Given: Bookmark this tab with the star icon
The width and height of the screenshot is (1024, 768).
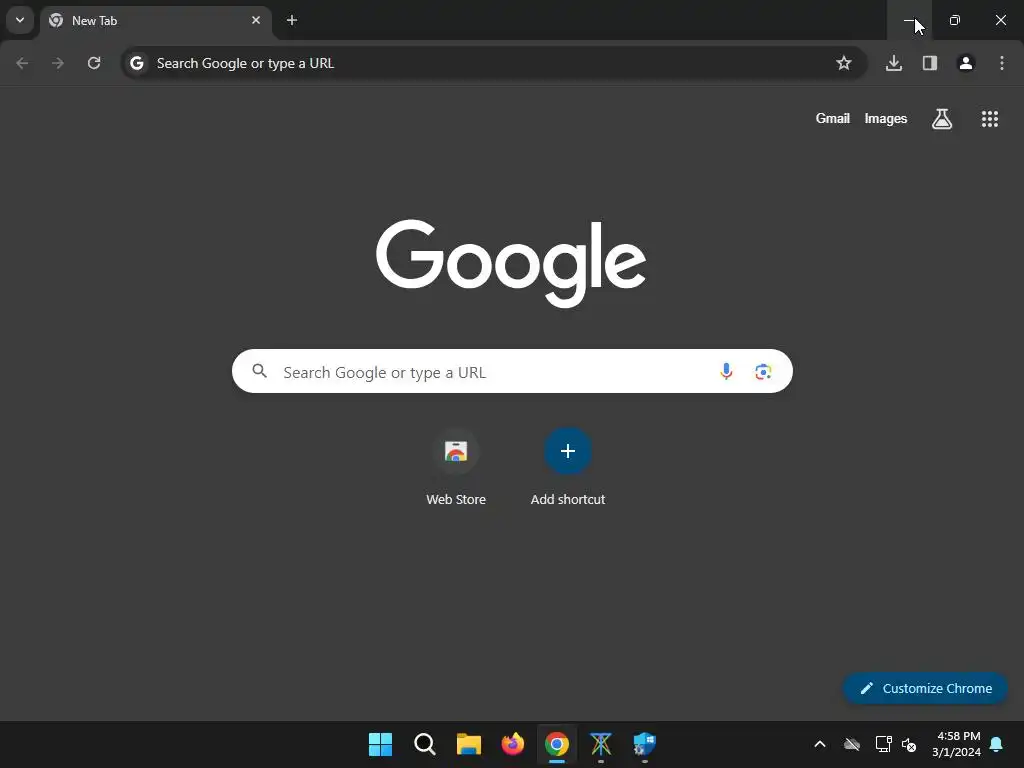Looking at the screenshot, I should tap(844, 63).
